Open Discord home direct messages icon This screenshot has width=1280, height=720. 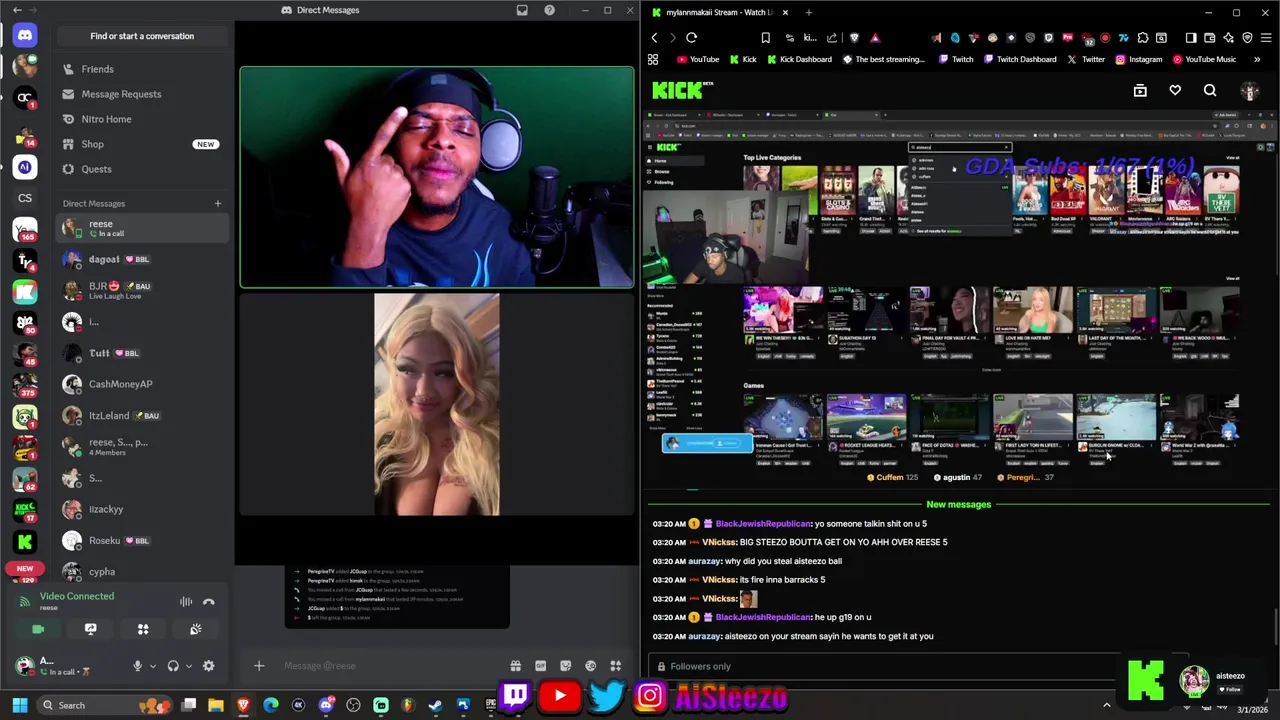pyautogui.click(x=25, y=35)
